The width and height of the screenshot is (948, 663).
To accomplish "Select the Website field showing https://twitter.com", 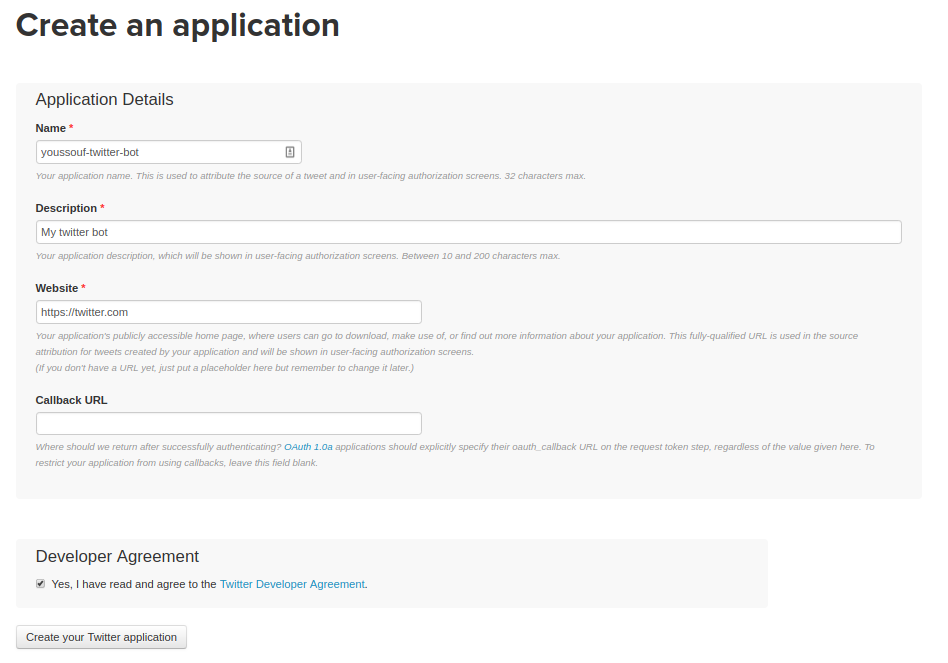I will pos(229,312).
